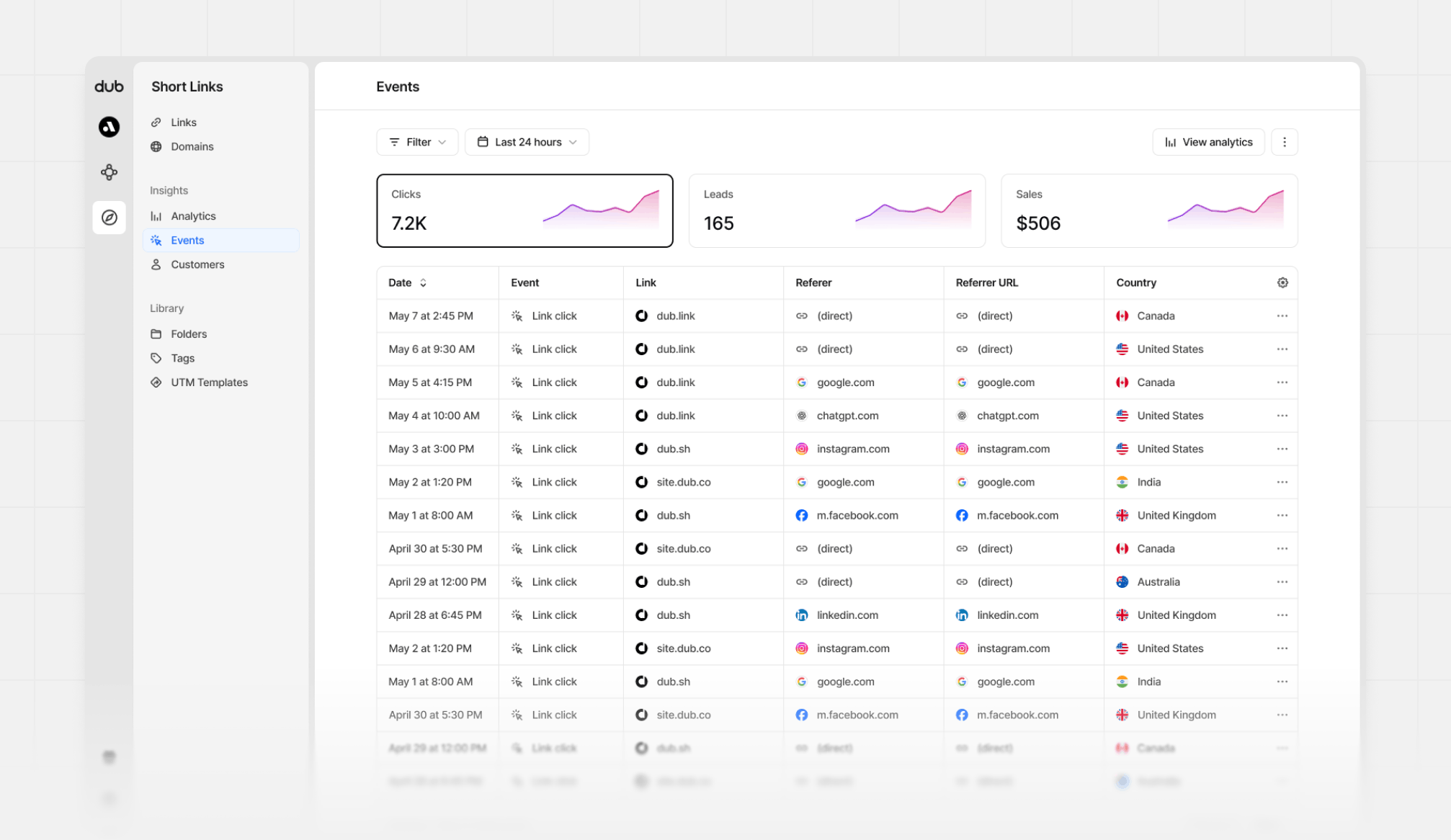Click India in the May 2 row
1451x840 pixels.
click(x=1148, y=483)
